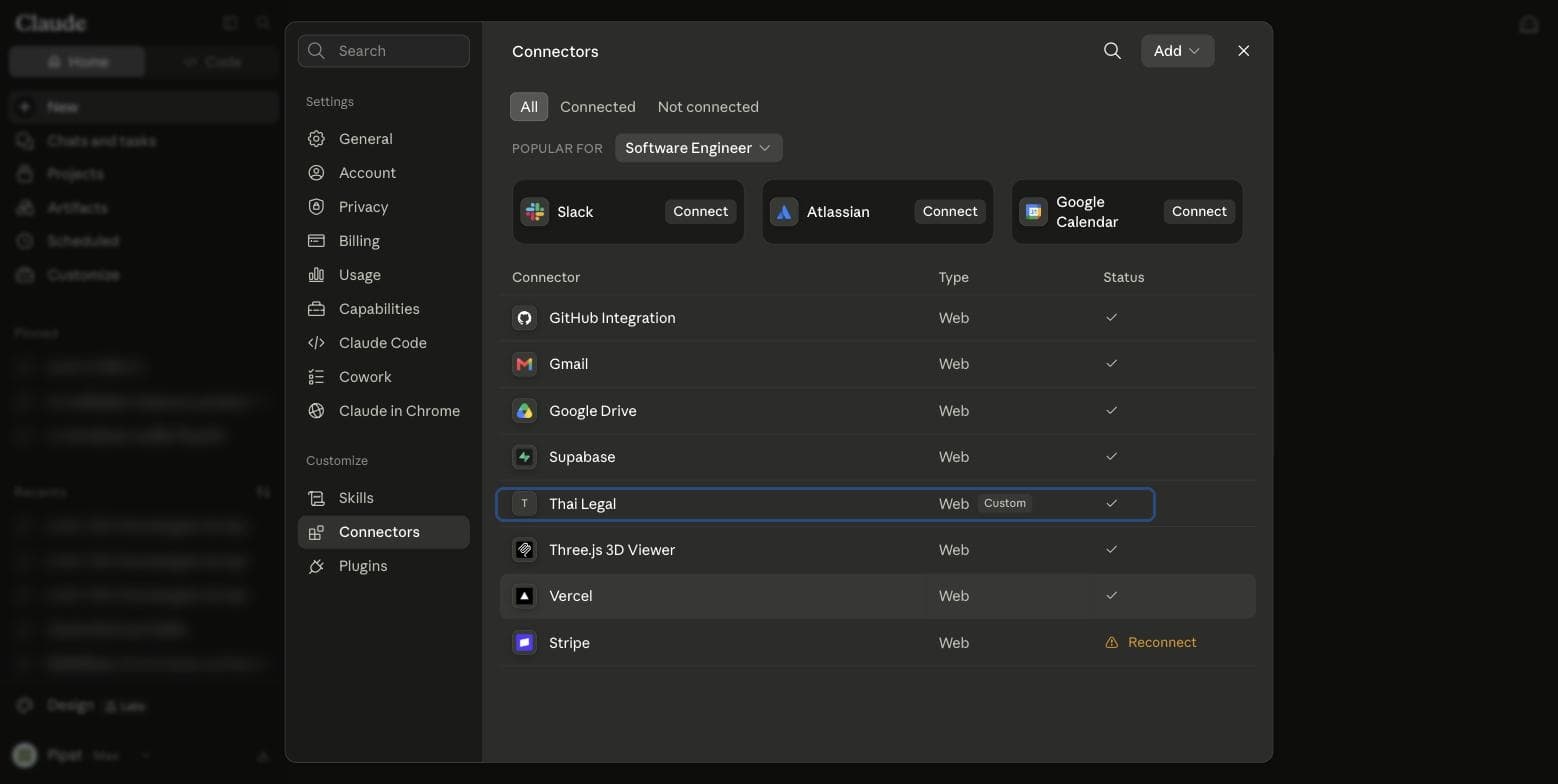1558x784 pixels.
Task: Connect the Google Calendar connector
Action: coord(1199,212)
